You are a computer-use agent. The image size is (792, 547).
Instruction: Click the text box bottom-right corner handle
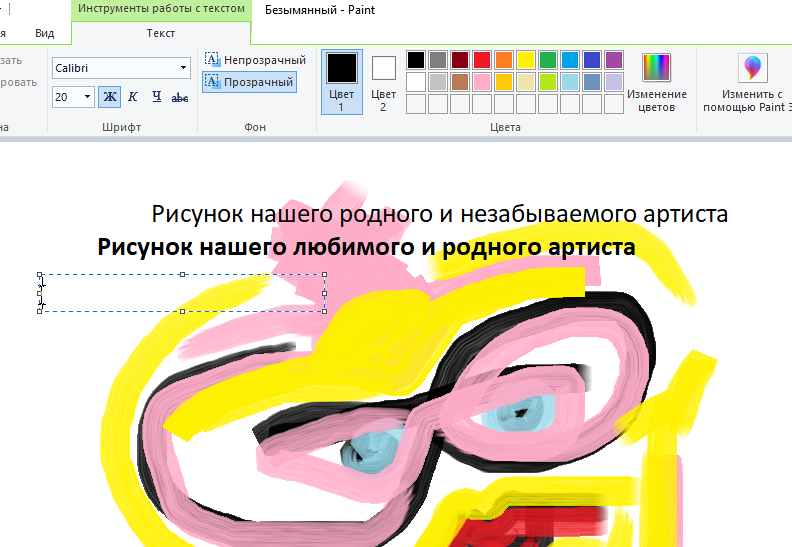(x=324, y=311)
